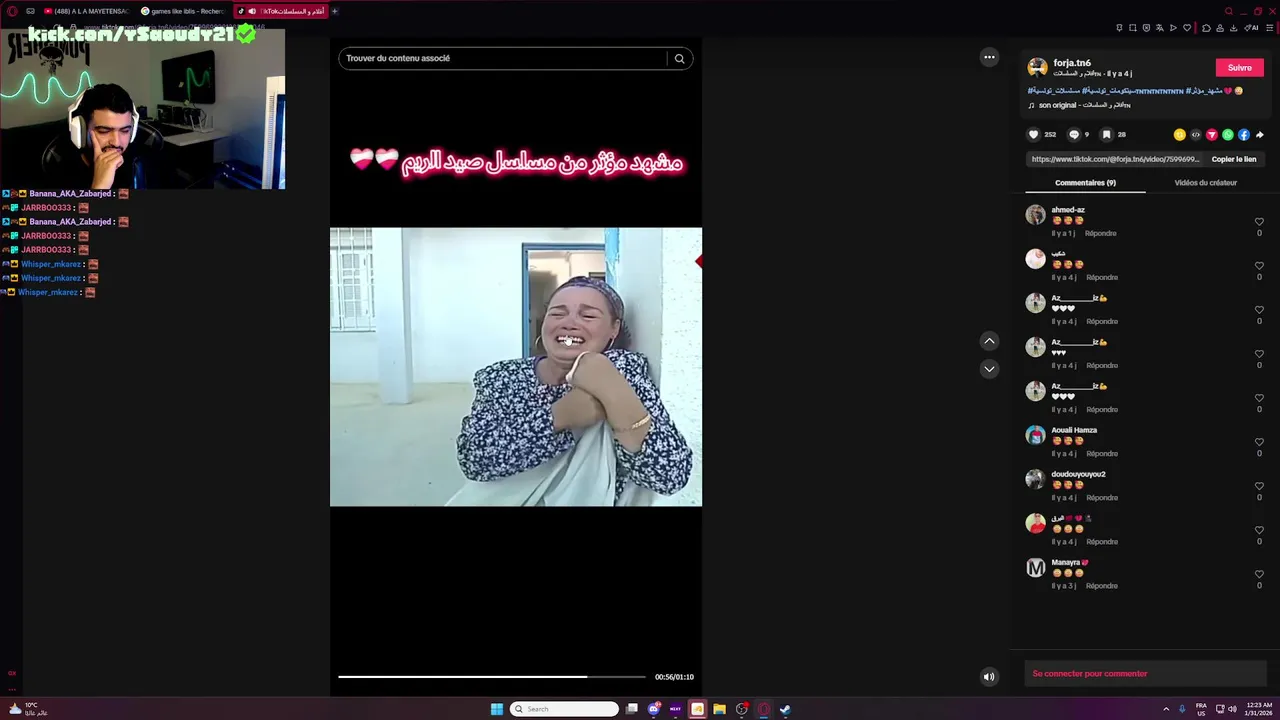Open the weather widget showing 10°C

click(28, 709)
